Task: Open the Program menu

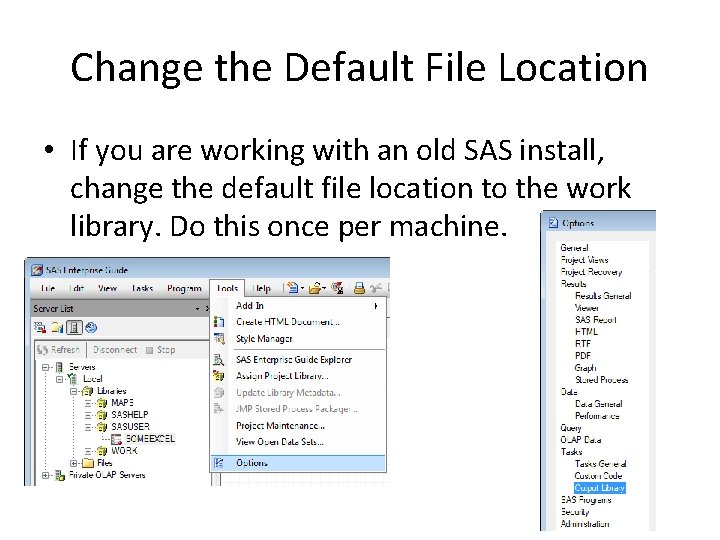Action: (184, 288)
